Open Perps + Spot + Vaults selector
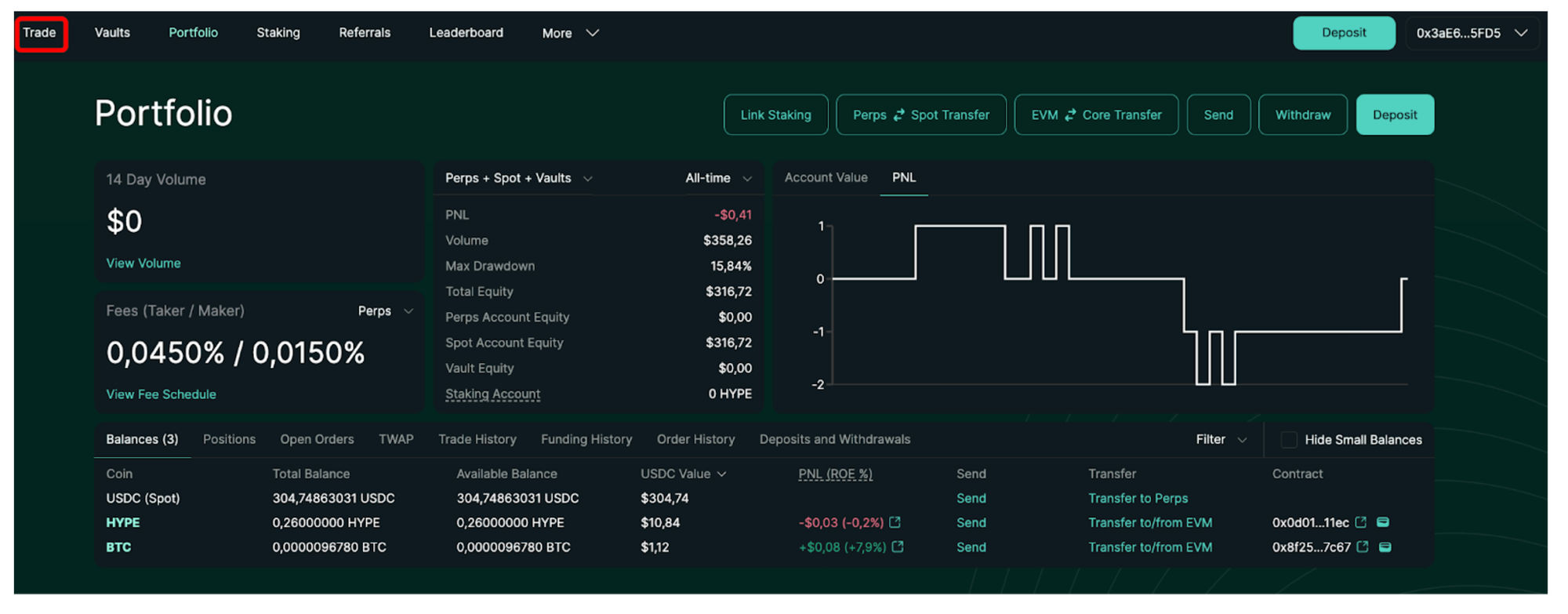 coord(518,178)
